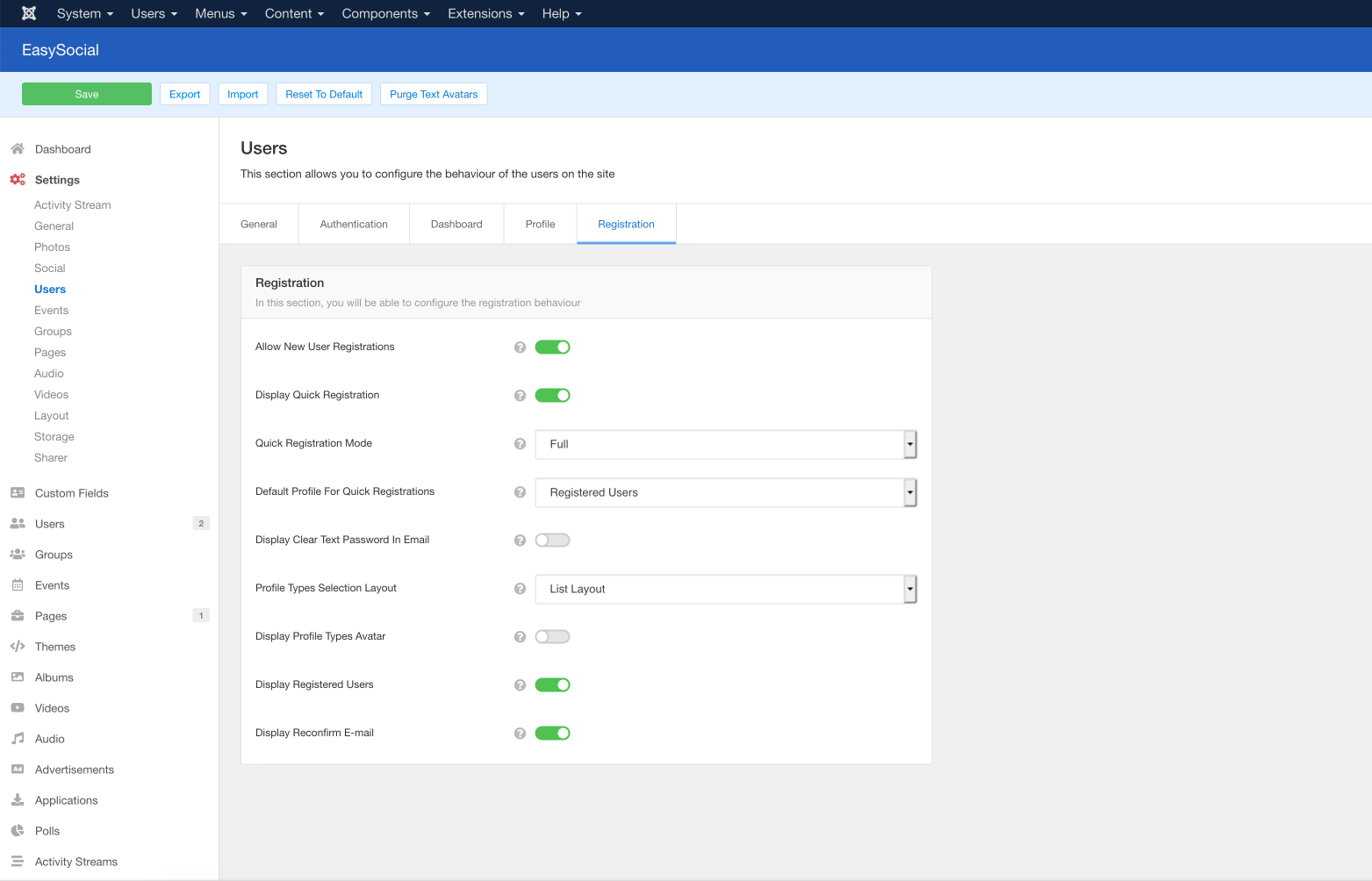Switch to the Authentication tab
This screenshot has height=881, width=1372.
(x=354, y=225)
